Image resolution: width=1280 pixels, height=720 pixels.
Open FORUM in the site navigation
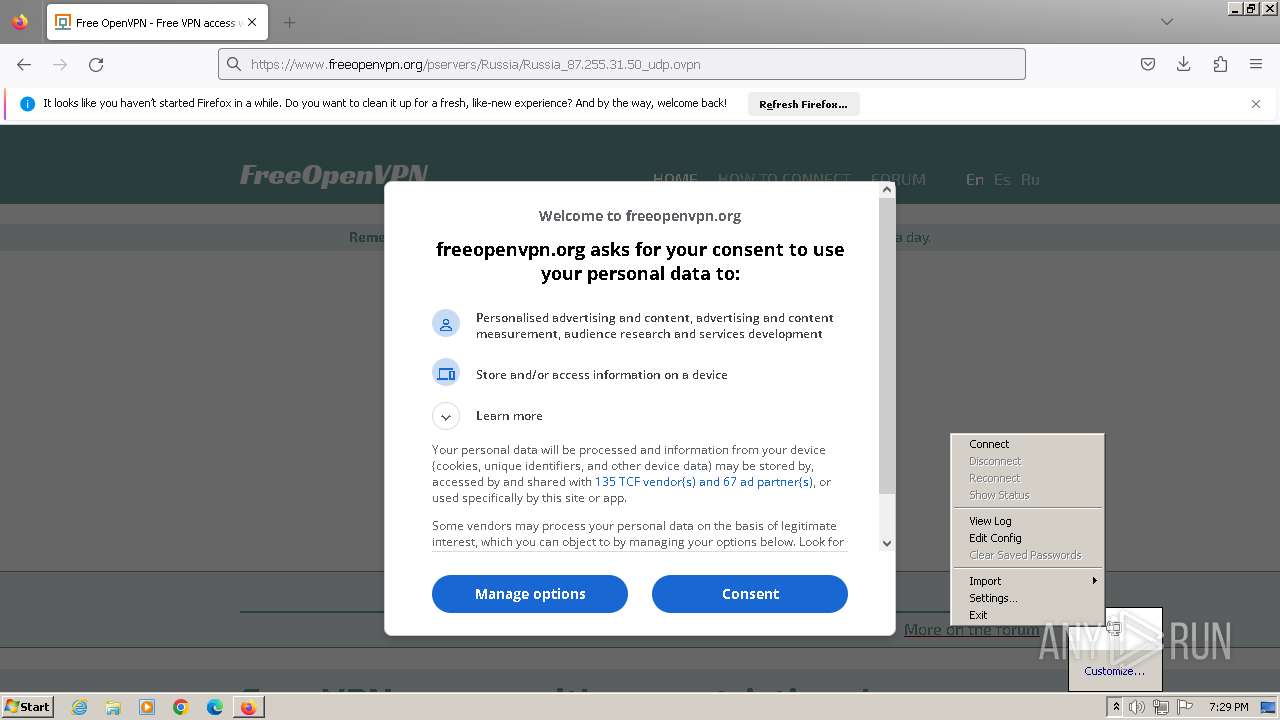point(898,180)
